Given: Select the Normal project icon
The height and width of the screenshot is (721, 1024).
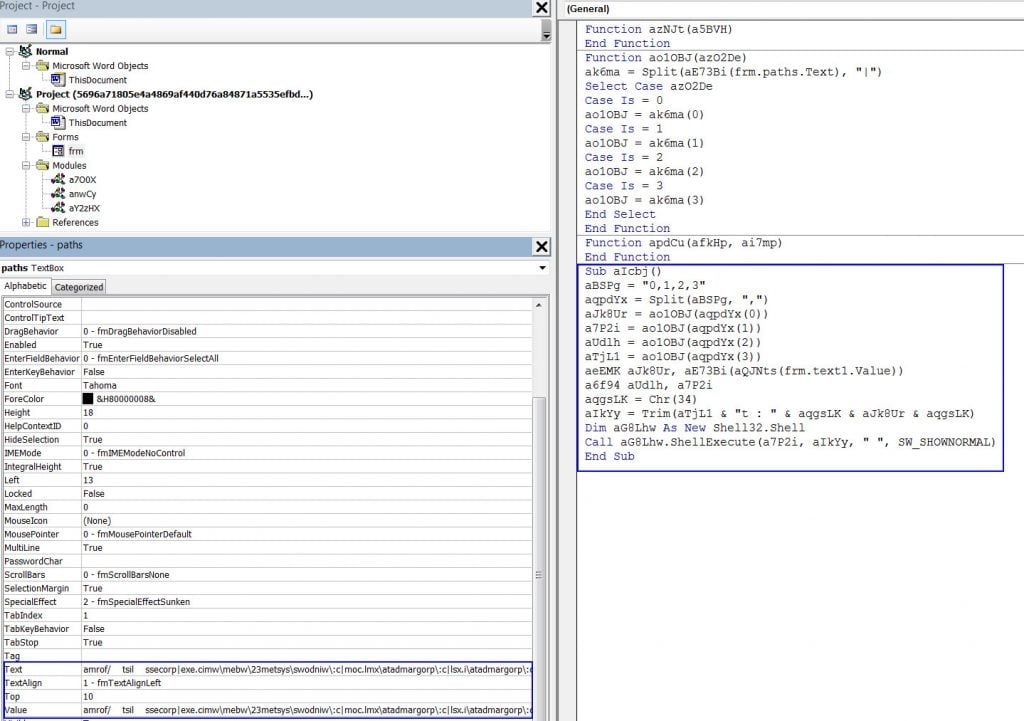Looking at the screenshot, I should [25, 52].
